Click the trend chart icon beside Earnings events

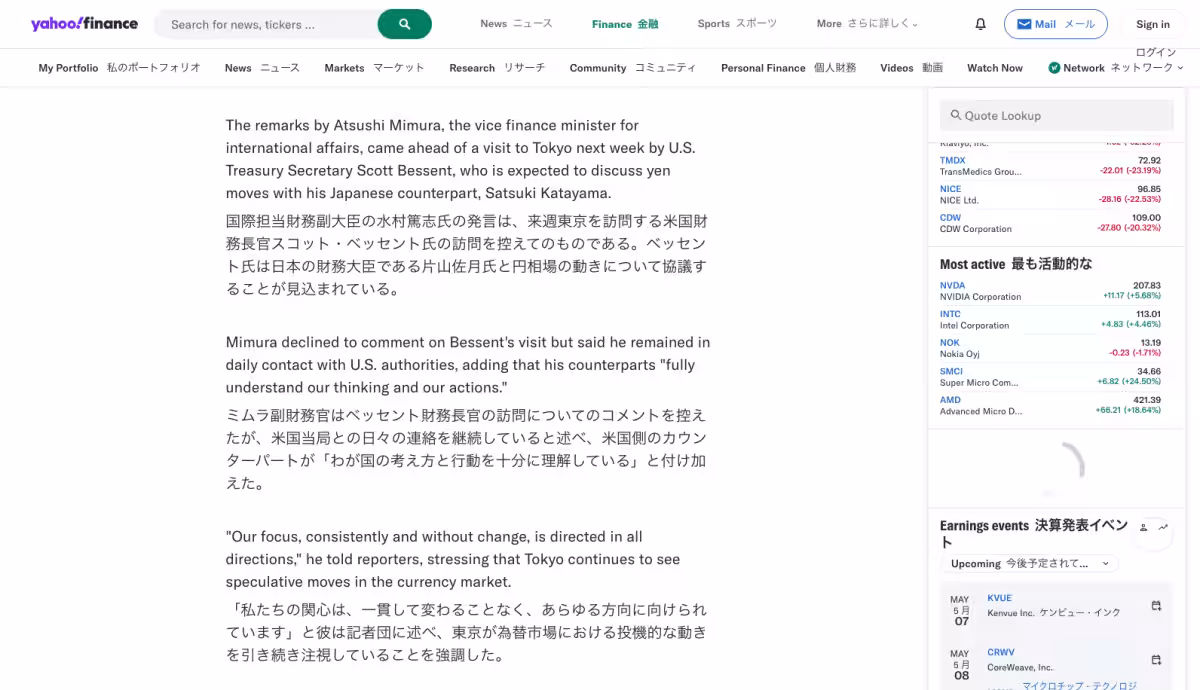[1163, 527]
